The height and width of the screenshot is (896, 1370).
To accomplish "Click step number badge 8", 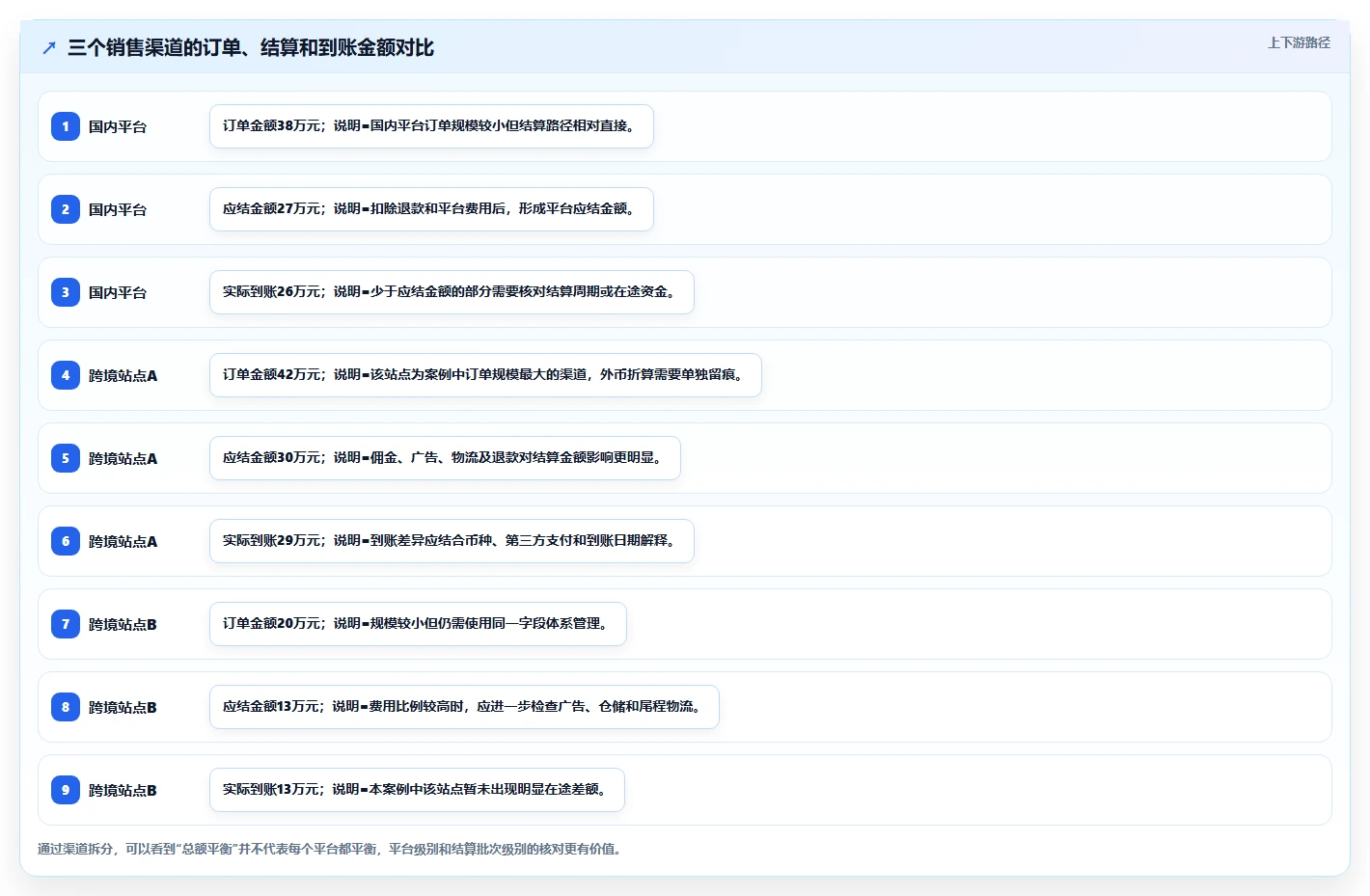I will click(66, 707).
